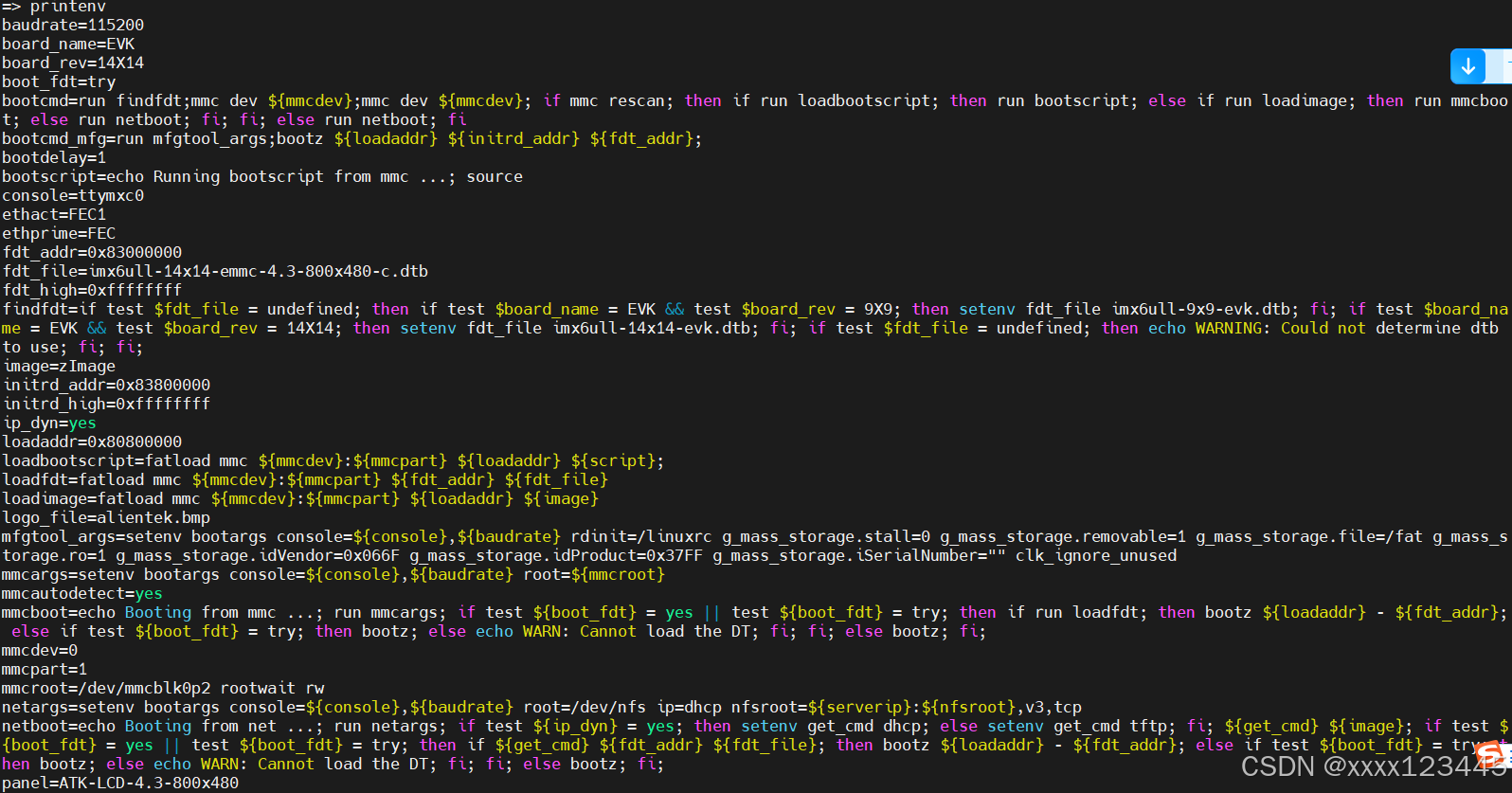Screen dimensions: 1512x793
Task: Select the loadfdt=fatload mmc line
Action: coord(305,479)
